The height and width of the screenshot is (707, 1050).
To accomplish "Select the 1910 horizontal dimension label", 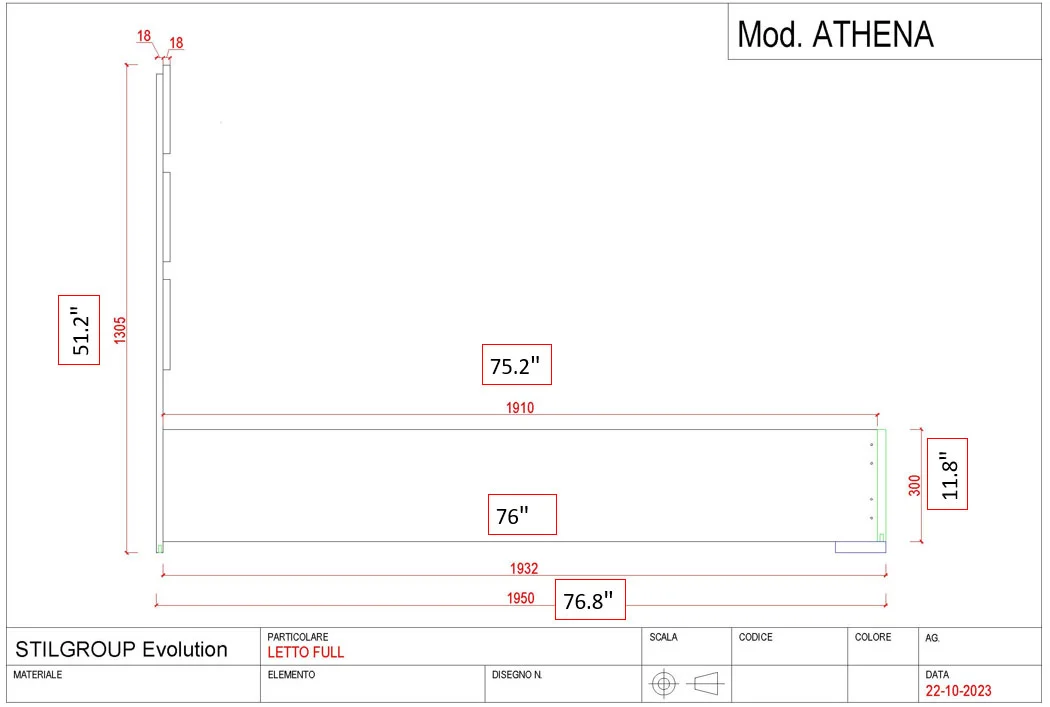I will (520, 408).
